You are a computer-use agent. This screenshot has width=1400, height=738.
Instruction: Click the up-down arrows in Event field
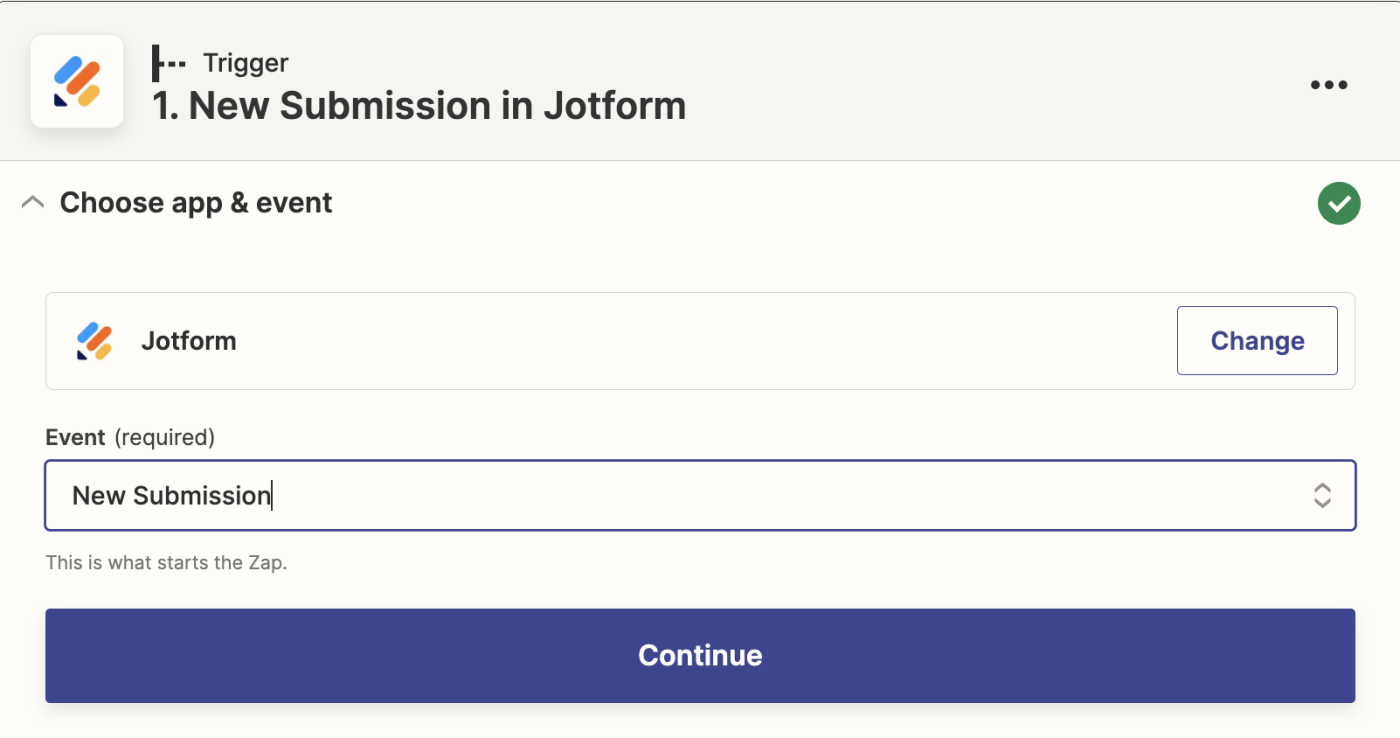point(1322,495)
